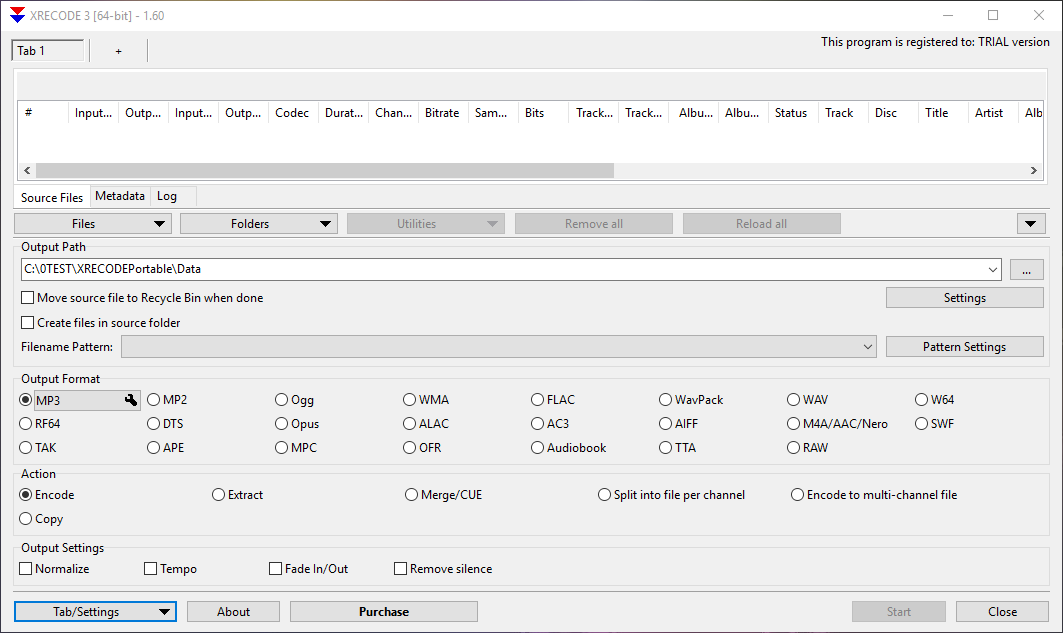Choose WAV output format
Image resolution: width=1063 pixels, height=633 pixels.
793,400
